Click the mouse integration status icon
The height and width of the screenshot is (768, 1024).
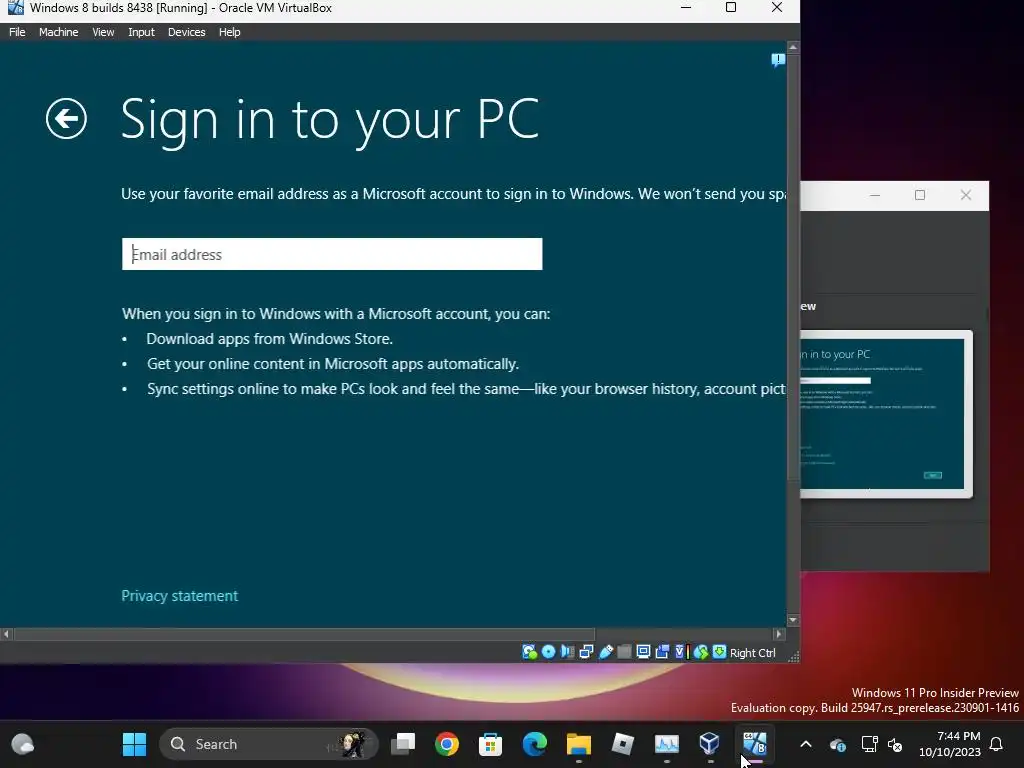pyautogui.click(x=701, y=652)
